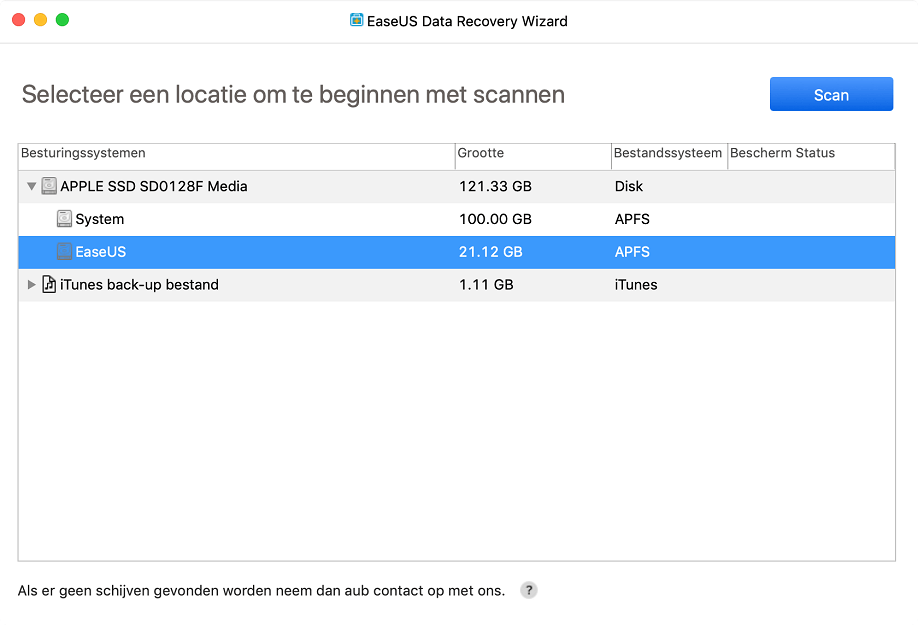Screen dimensions: 918x625
Task: Sort by the Besturingssystemen column header
Action: click(237, 156)
